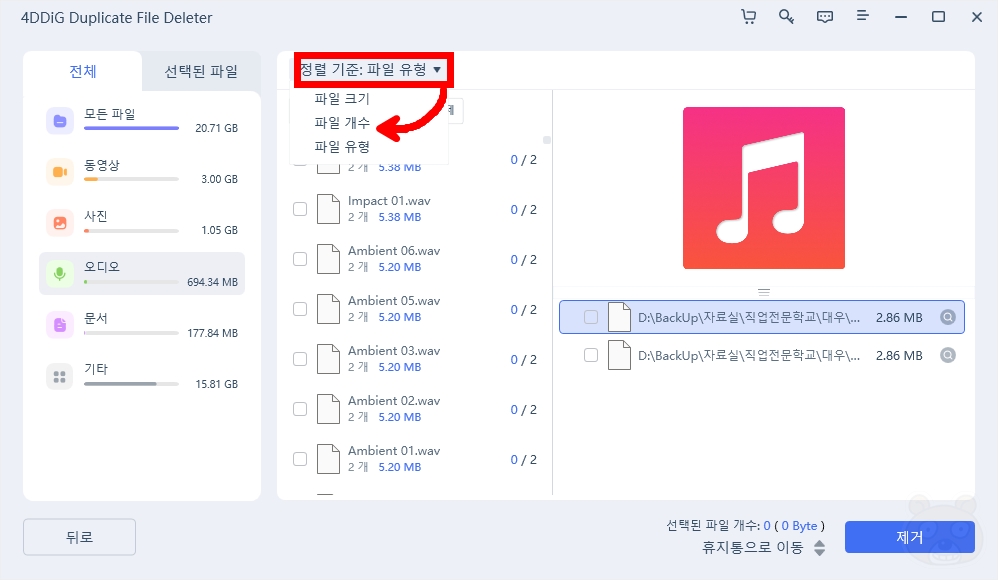Click the Ambient 05.wav file icon
998x580 pixels.
[328, 309]
